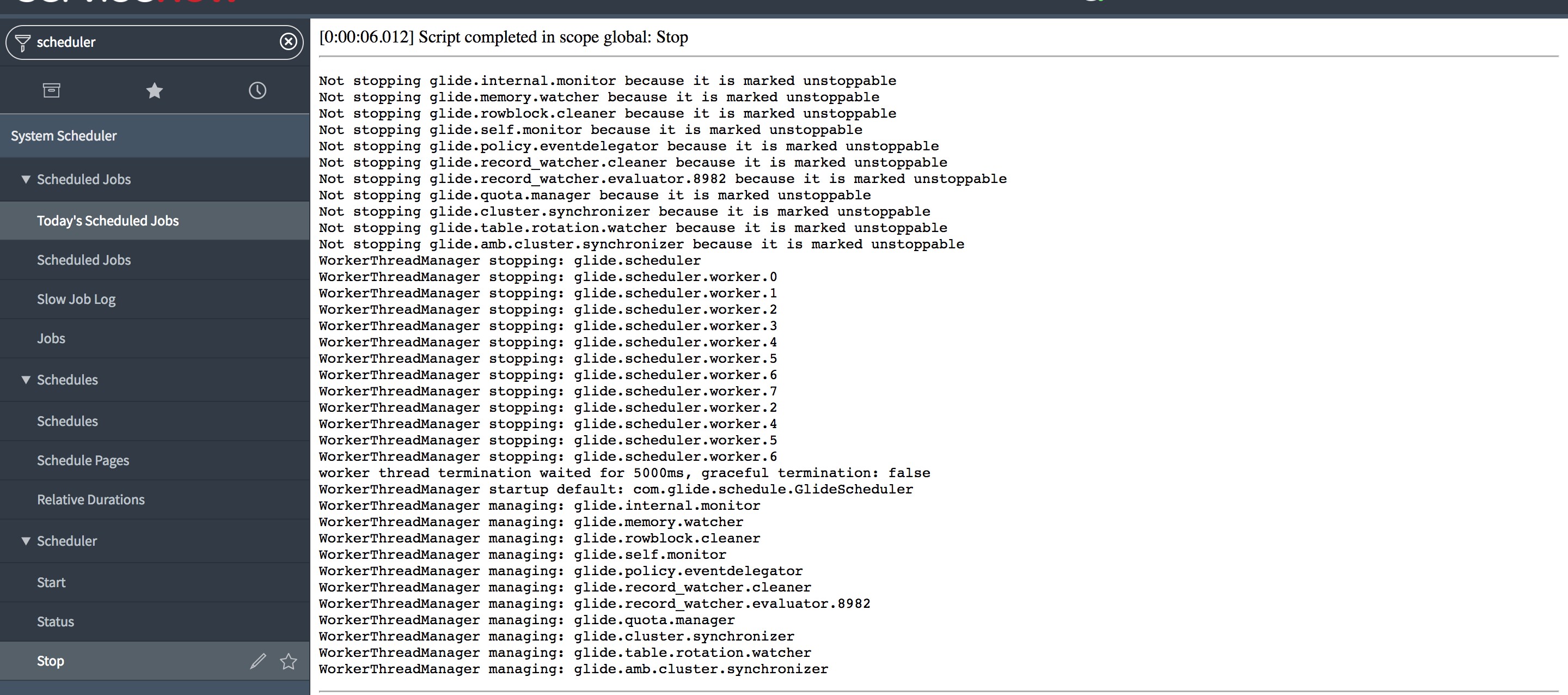Screen dimensions: 1568x695
Task: Add Stop module to favorites star
Action: (x=289, y=661)
